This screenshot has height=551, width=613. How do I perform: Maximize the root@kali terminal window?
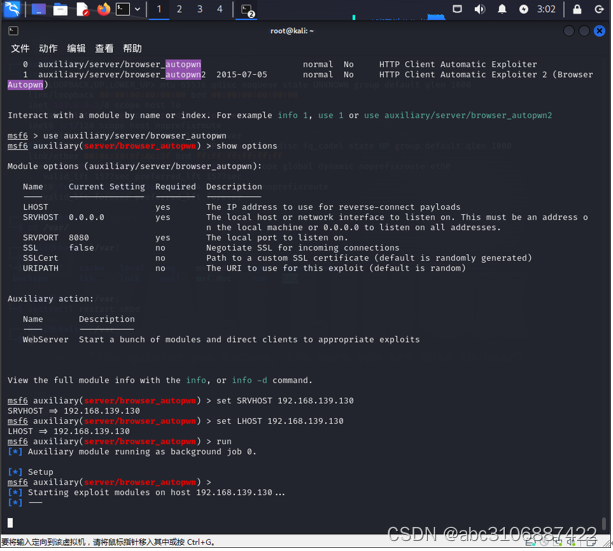coord(584,31)
